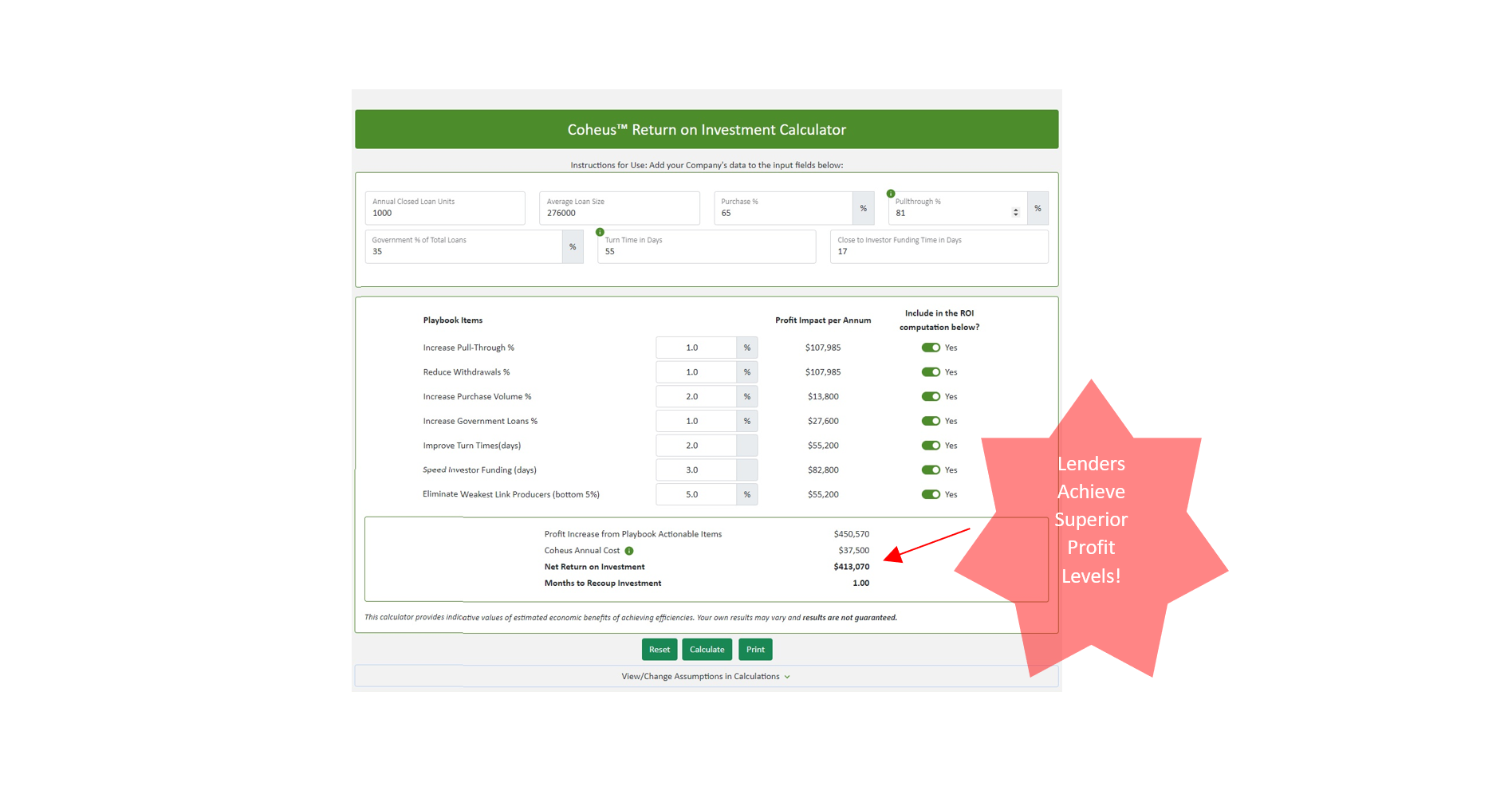Click info icon above Pullthrough % field

click(x=891, y=194)
